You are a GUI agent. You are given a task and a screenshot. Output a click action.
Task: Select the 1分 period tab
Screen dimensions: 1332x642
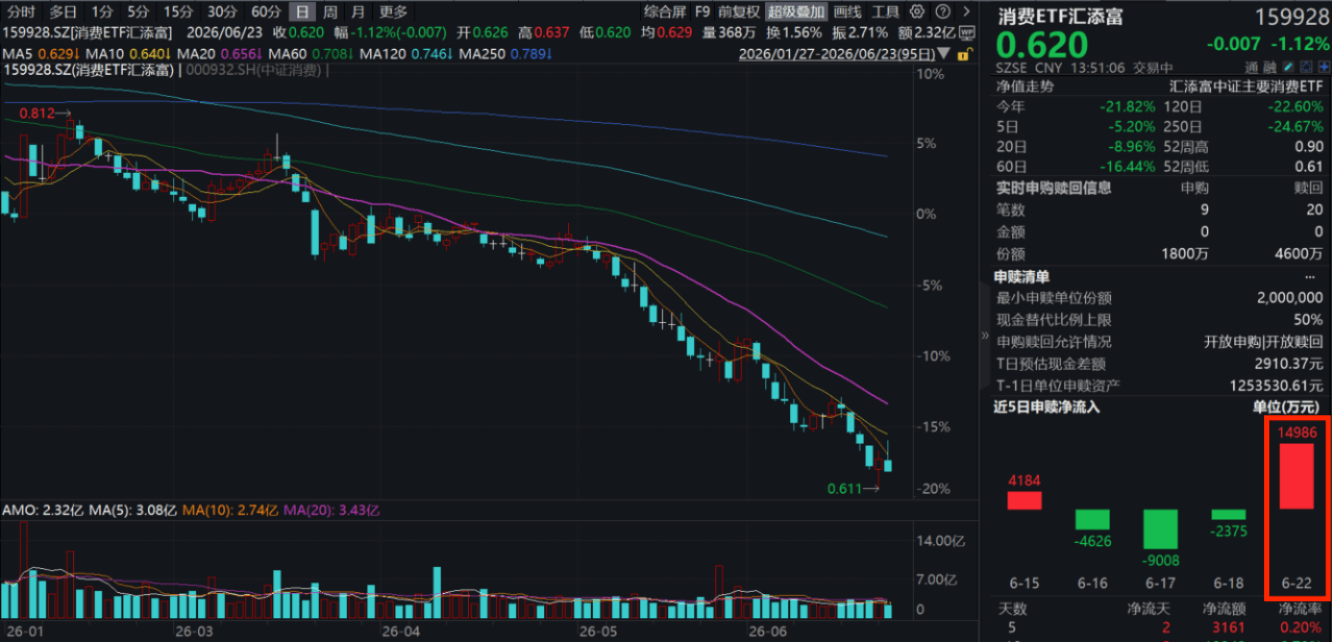[x=101, y=12]
